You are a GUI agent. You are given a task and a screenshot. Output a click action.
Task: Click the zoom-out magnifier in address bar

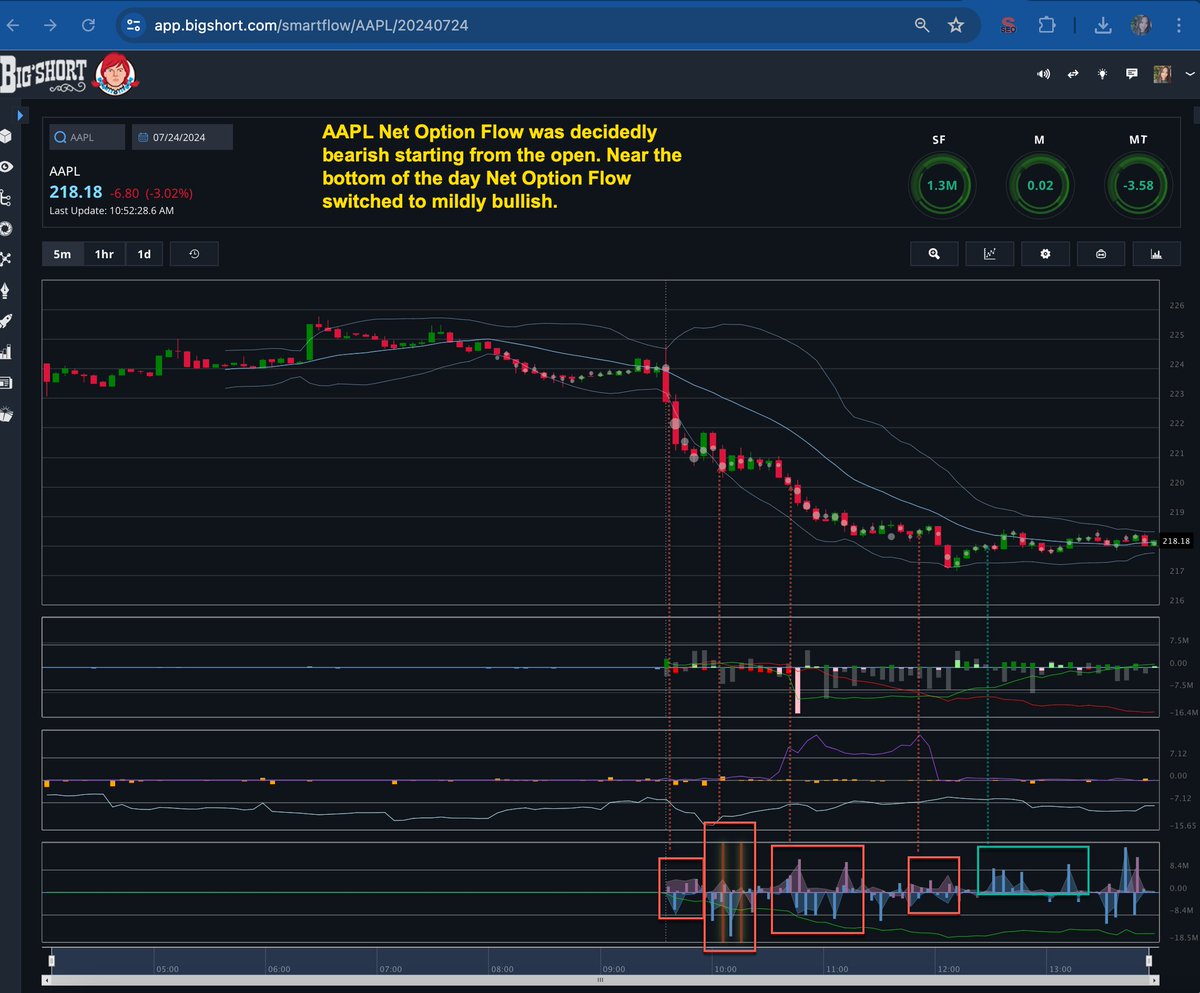click(922, 25)
